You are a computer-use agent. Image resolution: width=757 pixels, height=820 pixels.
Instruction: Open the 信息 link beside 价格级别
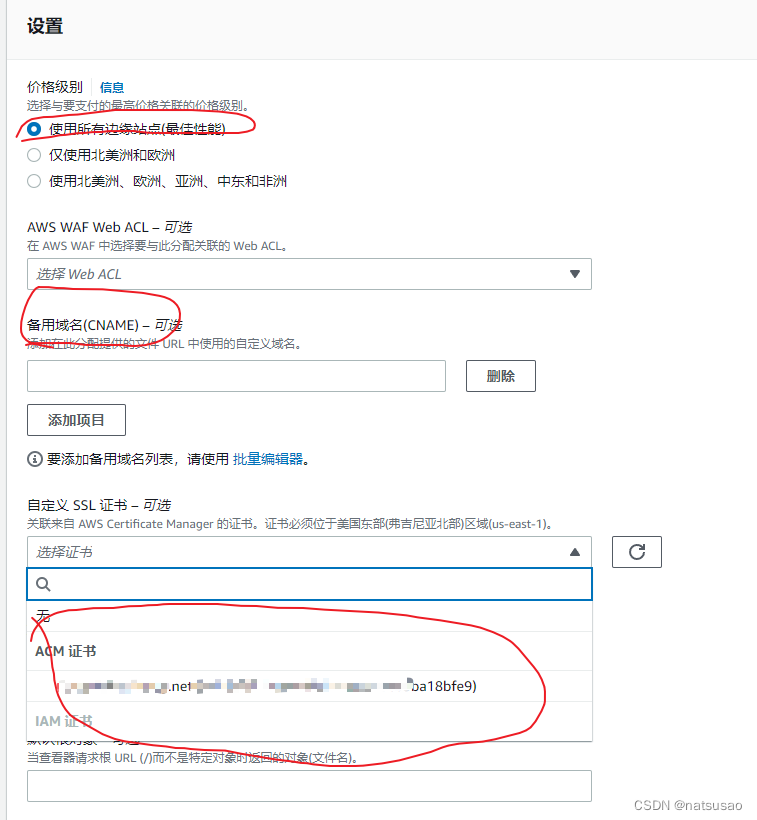[112, 87]
